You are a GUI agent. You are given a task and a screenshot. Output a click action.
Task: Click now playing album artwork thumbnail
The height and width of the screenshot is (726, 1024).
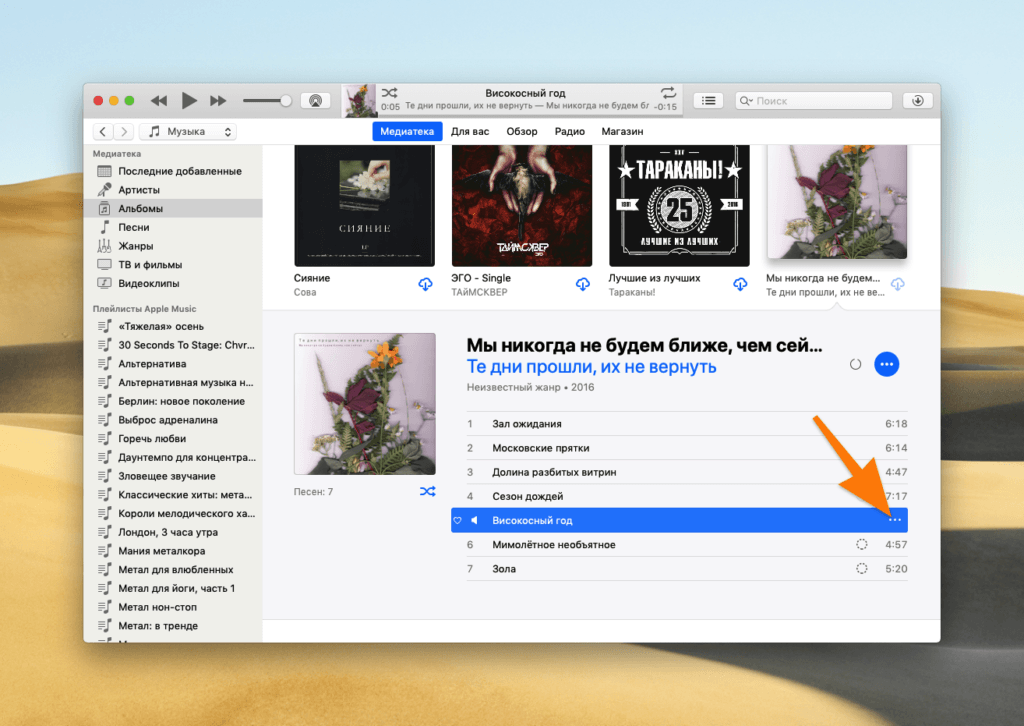[360, 101]
